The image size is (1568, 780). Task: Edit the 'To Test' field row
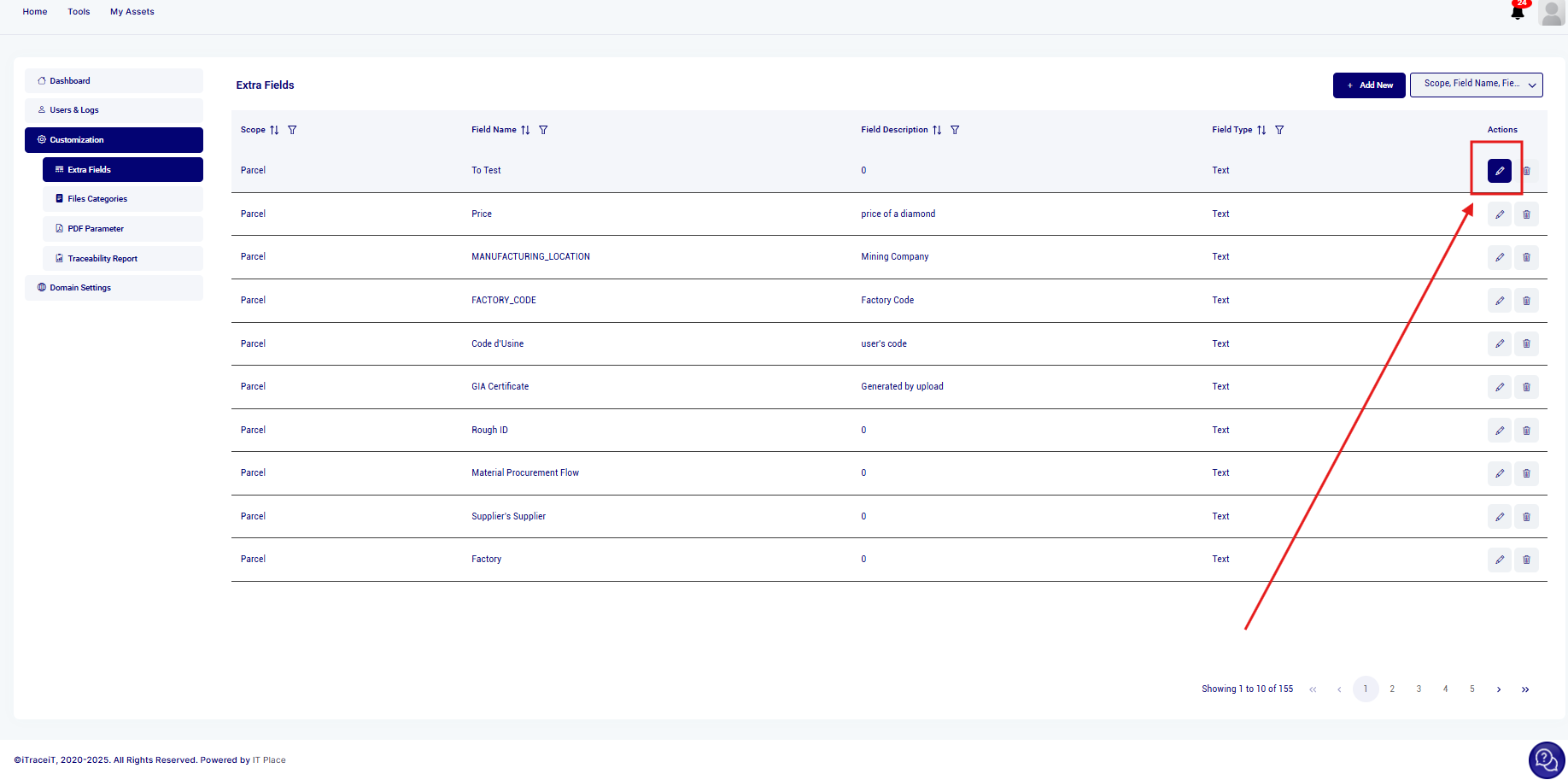(x=1499, y=171)
